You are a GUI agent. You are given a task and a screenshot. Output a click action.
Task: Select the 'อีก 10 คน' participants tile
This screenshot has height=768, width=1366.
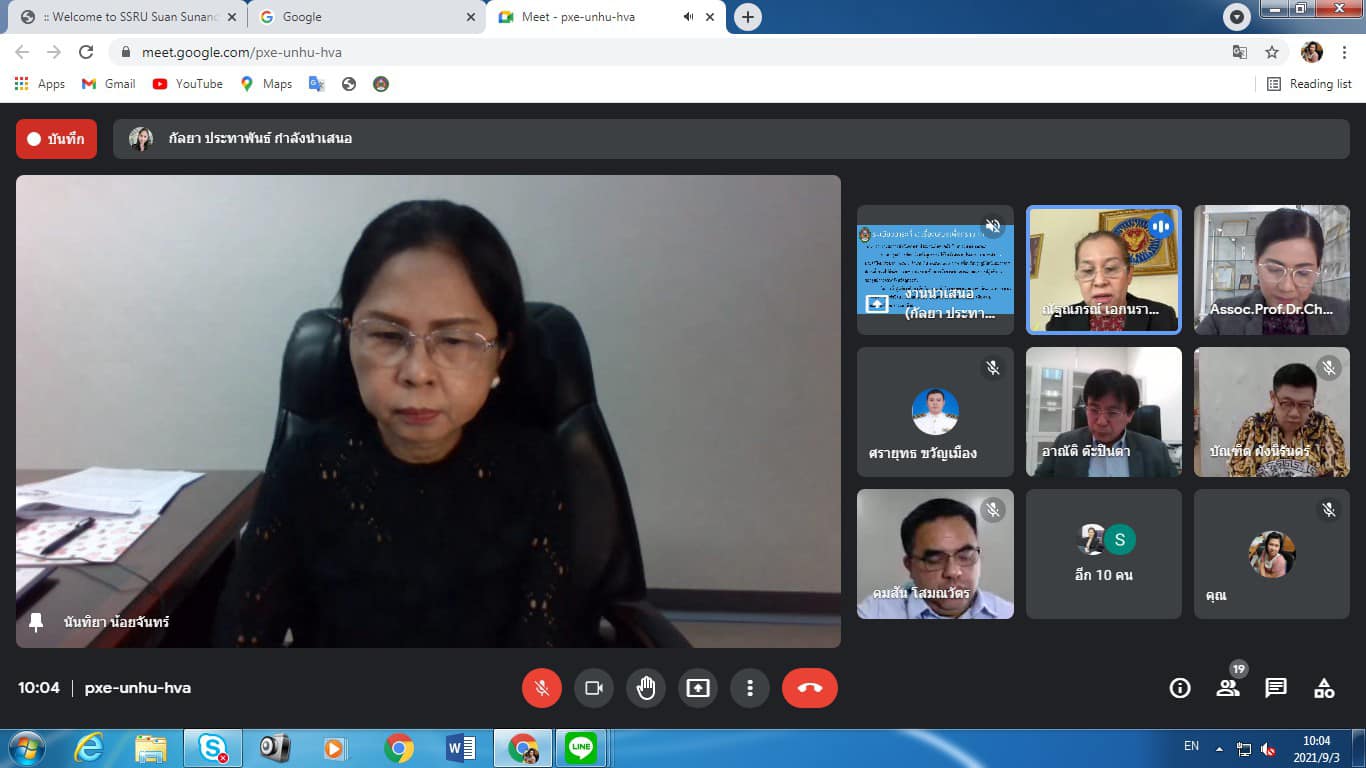pyautogui.click(x=1104, y=554)
